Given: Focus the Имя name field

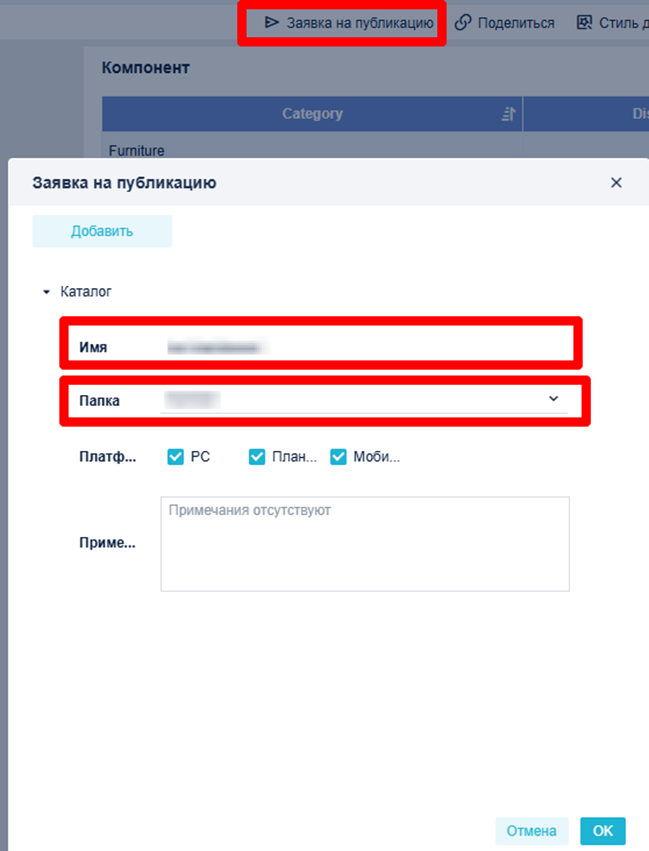Looking at the screenshot, I should 364,346.
